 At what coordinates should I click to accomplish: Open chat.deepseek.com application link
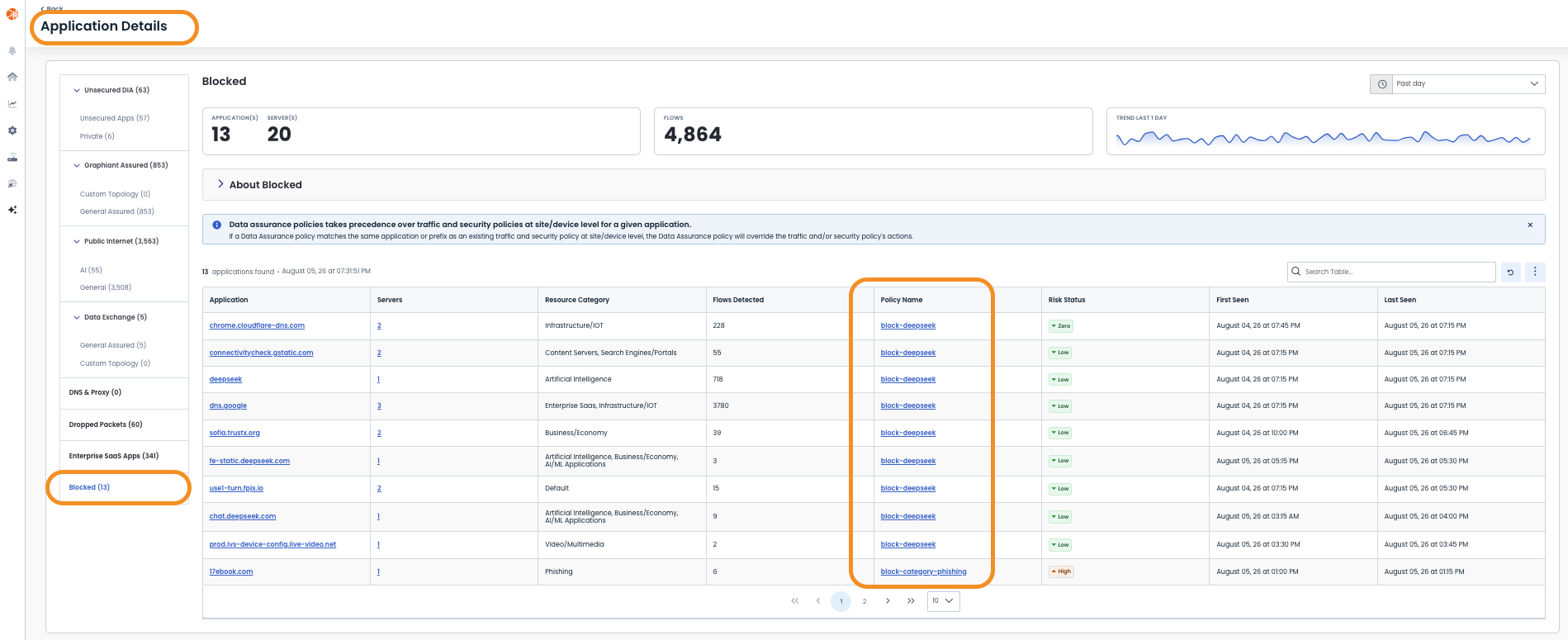[x=243, y=516]
